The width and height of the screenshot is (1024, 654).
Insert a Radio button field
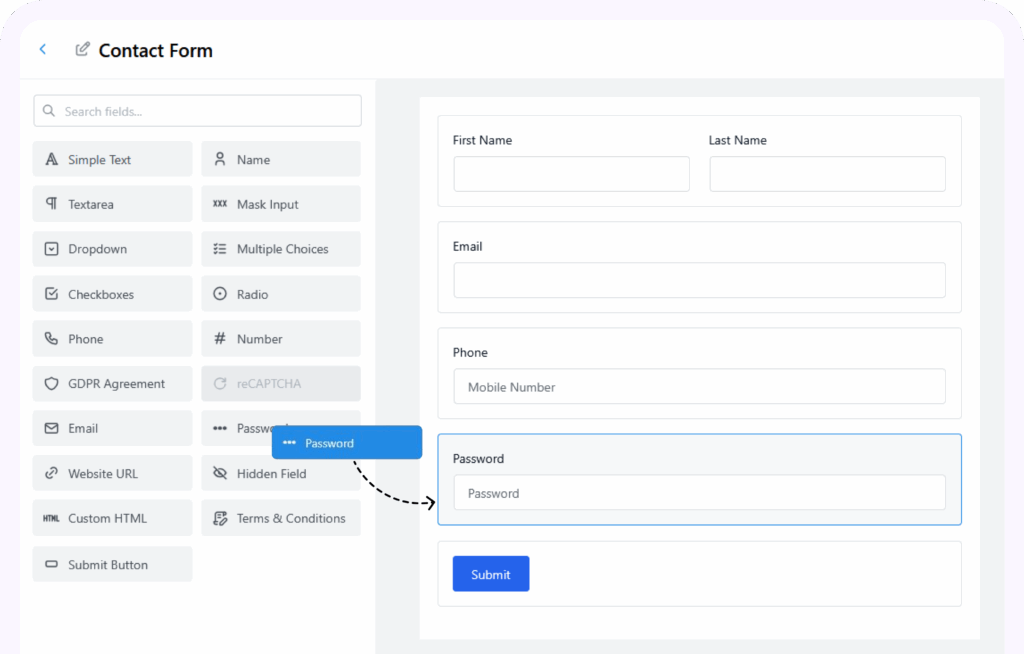point(281,293)
